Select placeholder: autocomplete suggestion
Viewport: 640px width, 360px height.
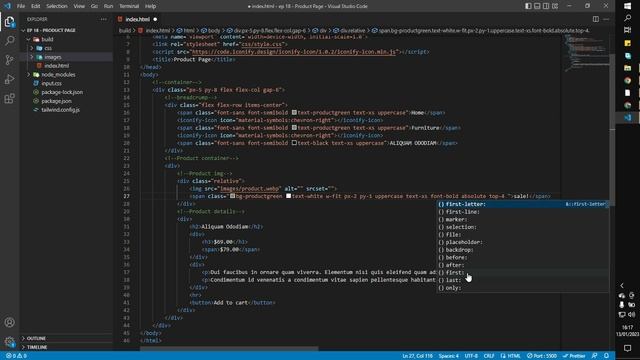tap(523, 242)
